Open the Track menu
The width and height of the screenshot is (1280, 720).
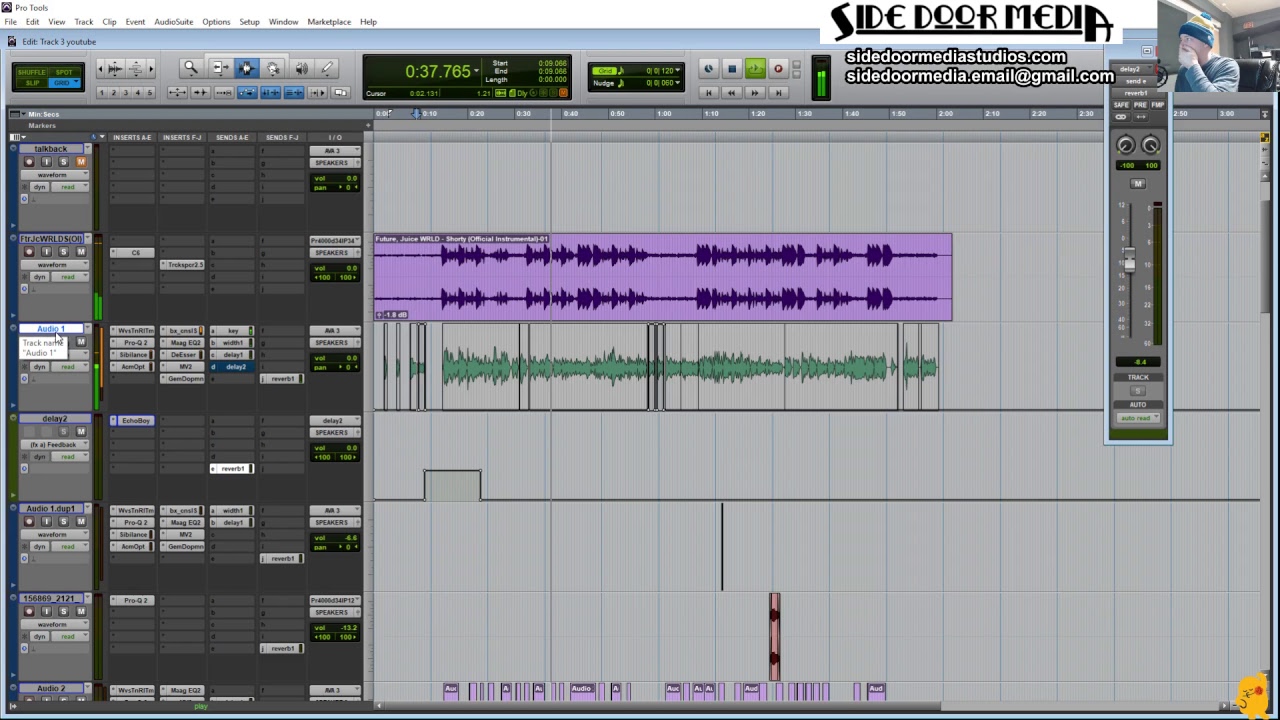(83, 21)
